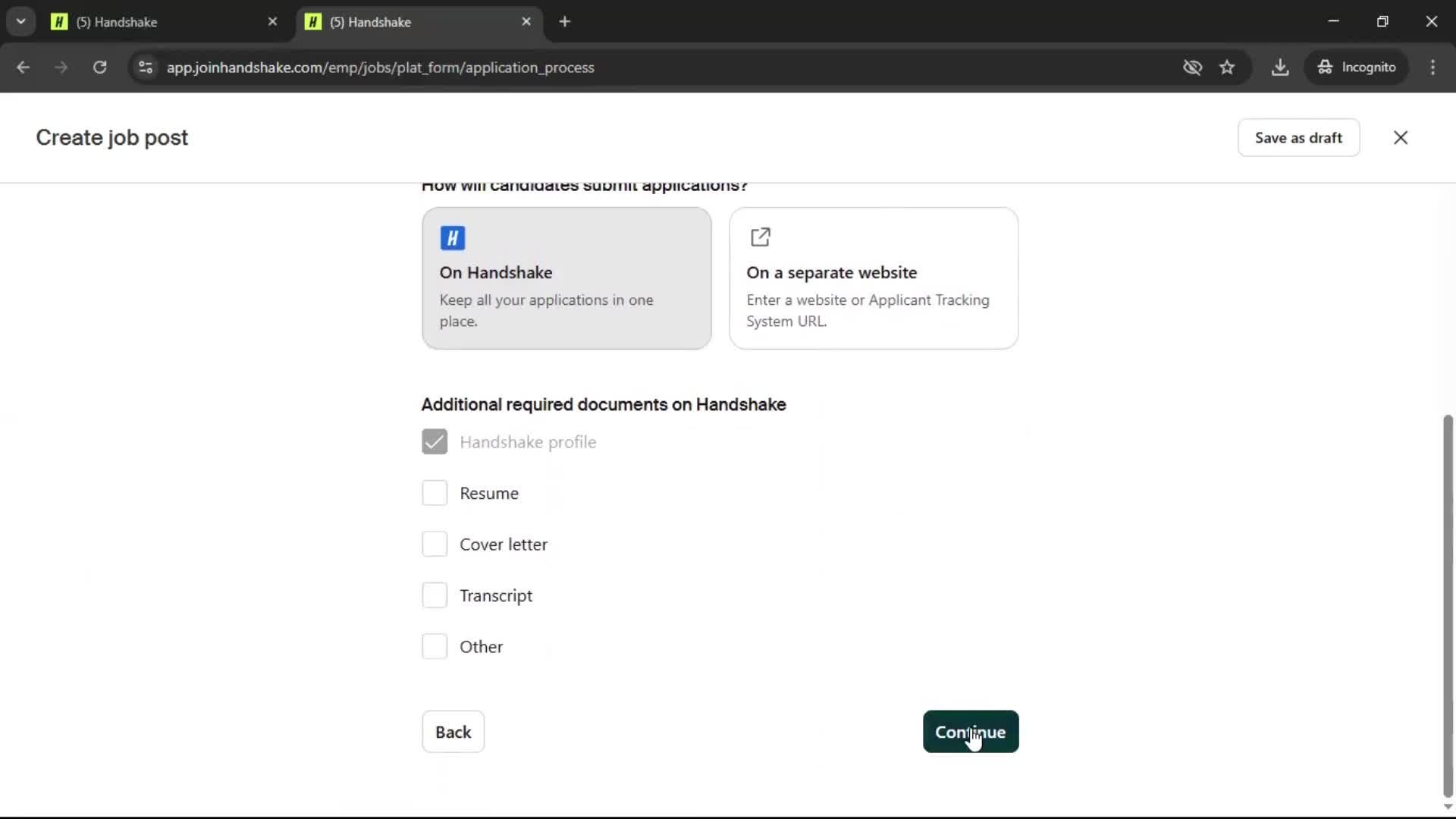1456x819 pixels.
Task: Click the 'Create job post' heading
Action: click(111, 137)
